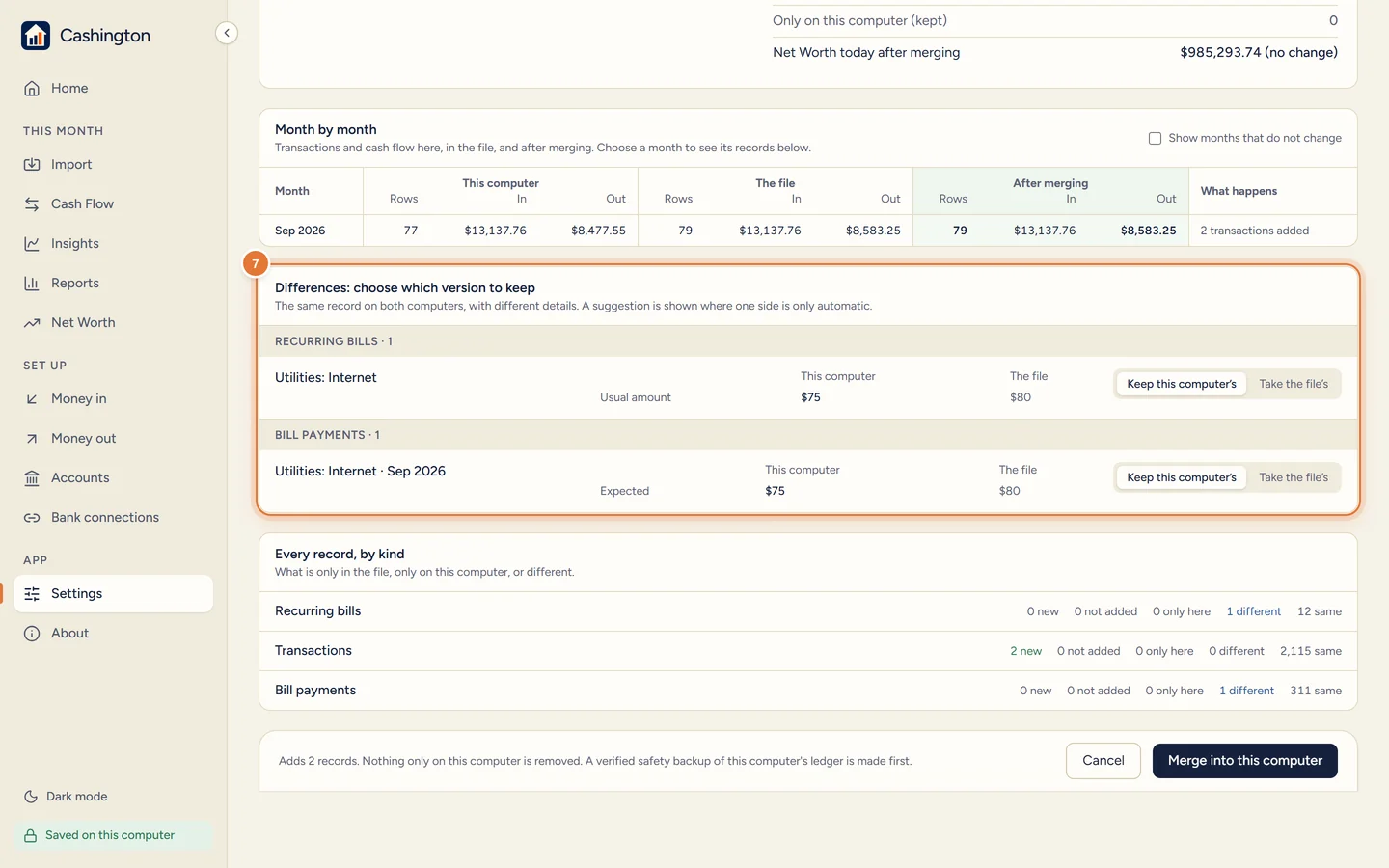
Task: Click the 2,115 same count for Transactions
Action: (1311, 651)
